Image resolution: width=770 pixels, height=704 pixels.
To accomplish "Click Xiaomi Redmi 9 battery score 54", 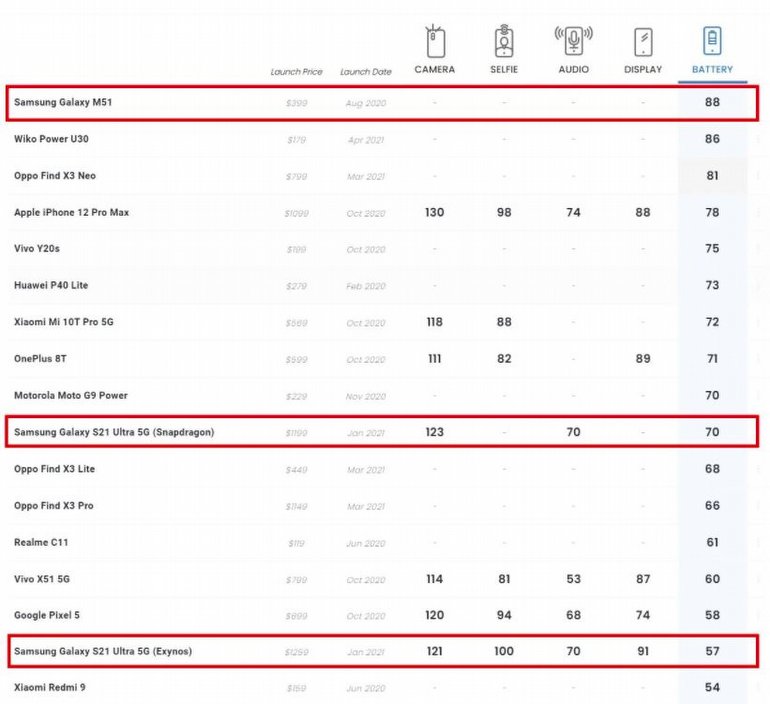I will tap(712, 687).
